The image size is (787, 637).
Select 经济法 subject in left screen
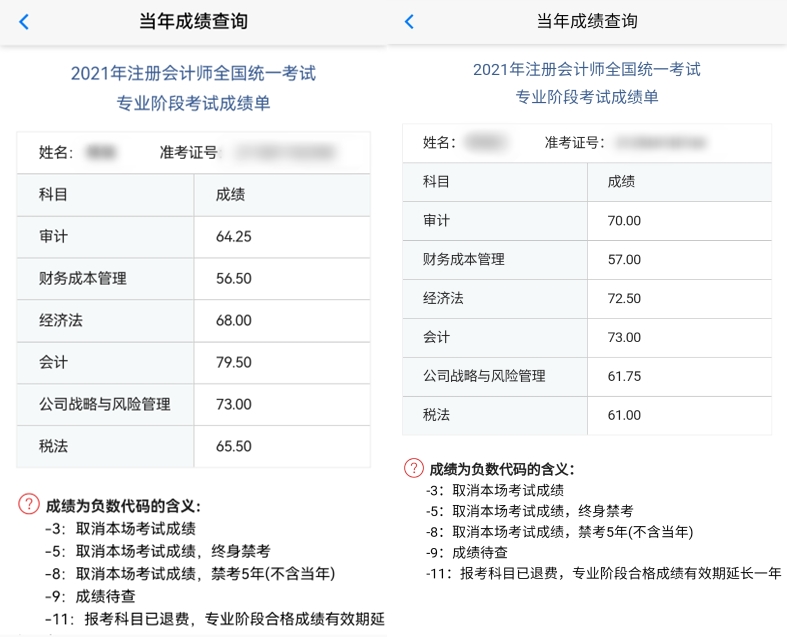coord(61,320)
